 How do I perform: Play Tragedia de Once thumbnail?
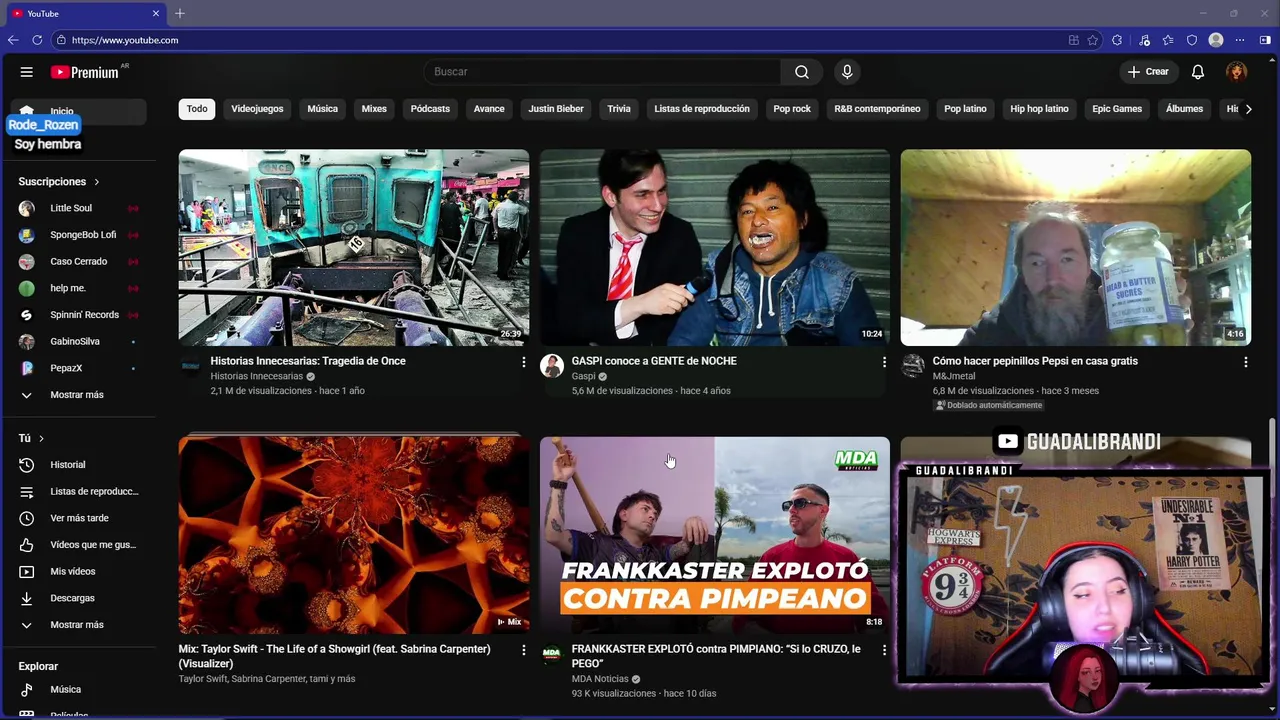(x=354, y=248)
